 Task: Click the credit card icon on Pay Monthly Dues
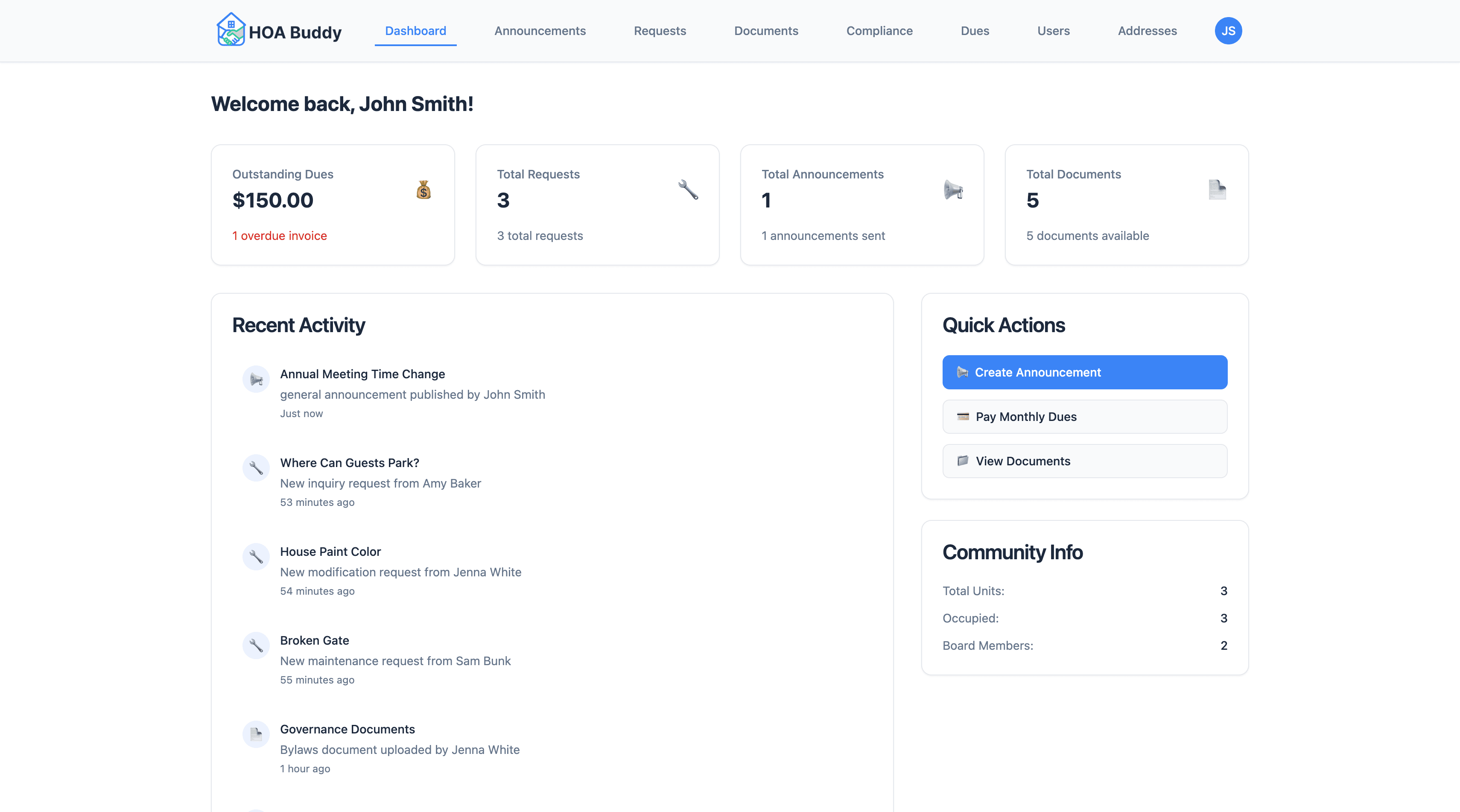pos(963,417)
